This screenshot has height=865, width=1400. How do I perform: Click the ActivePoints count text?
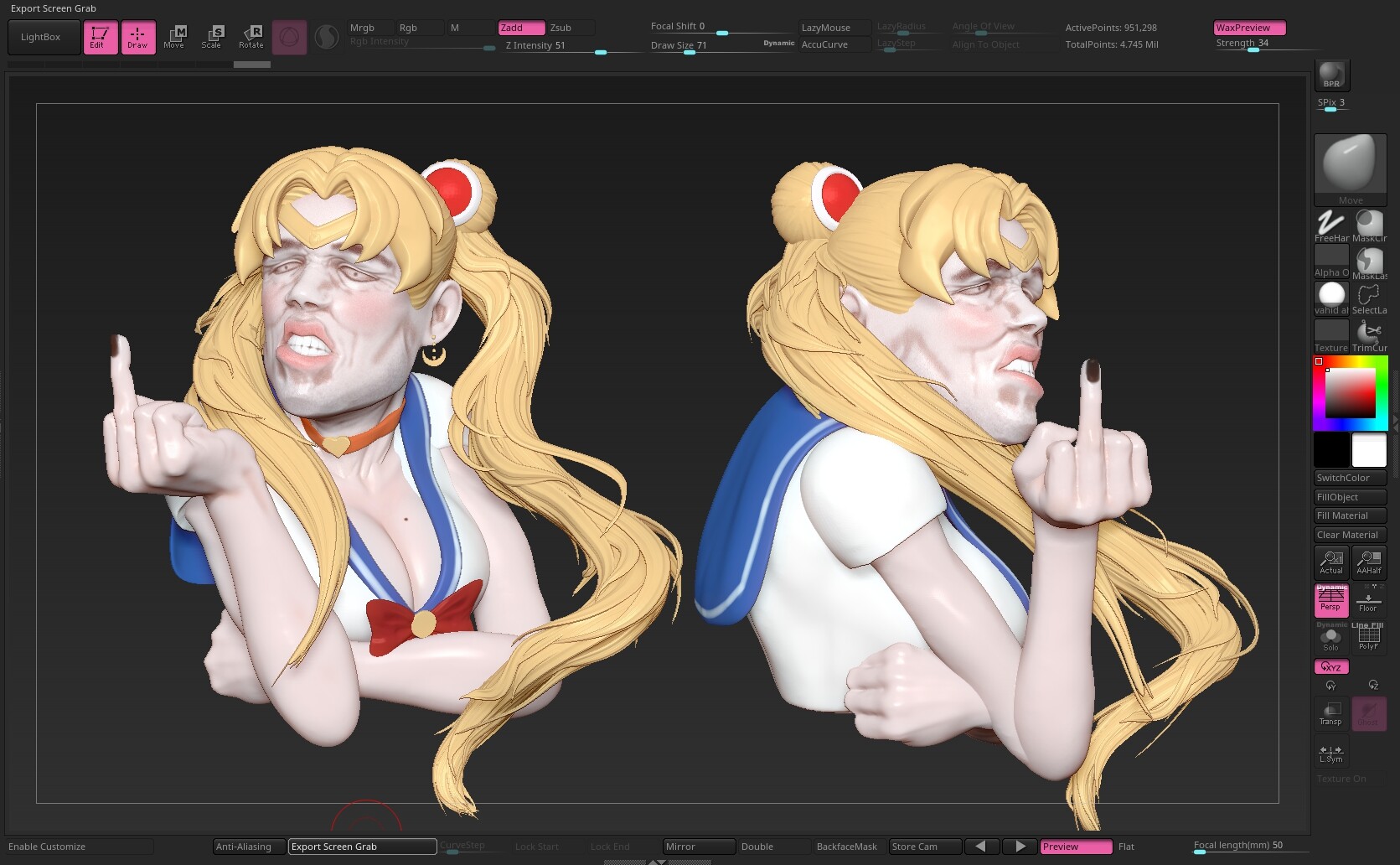[x=1111, y=28]
